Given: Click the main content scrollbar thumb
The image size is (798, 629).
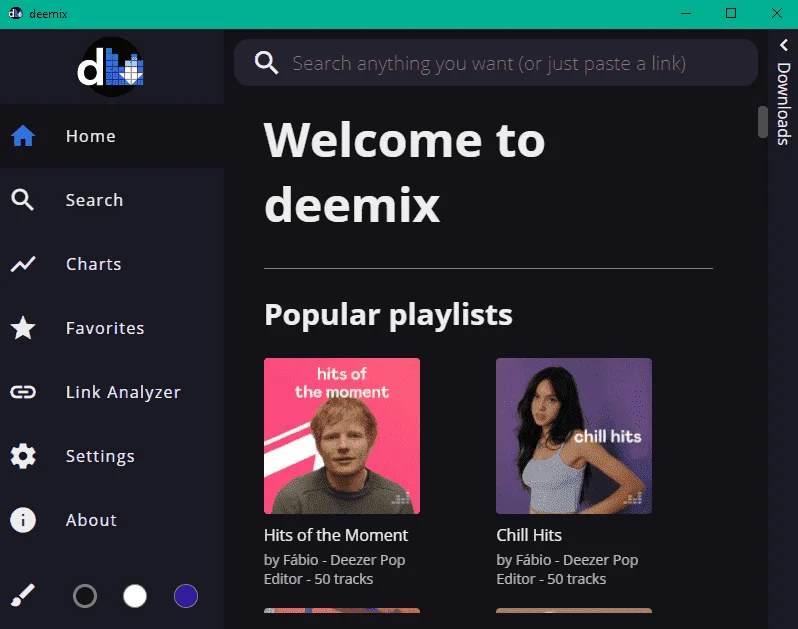Looking at the screenshot, I should pyautogui.click(x=762, y=122).
